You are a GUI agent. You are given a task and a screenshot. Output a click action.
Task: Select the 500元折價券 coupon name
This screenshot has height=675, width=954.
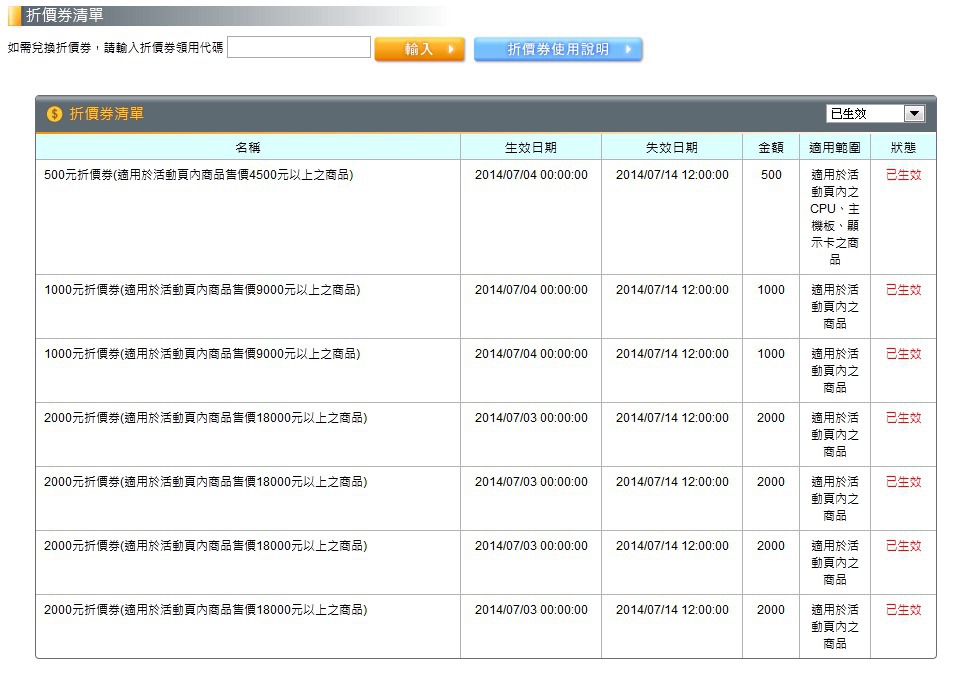pos(198,175)
